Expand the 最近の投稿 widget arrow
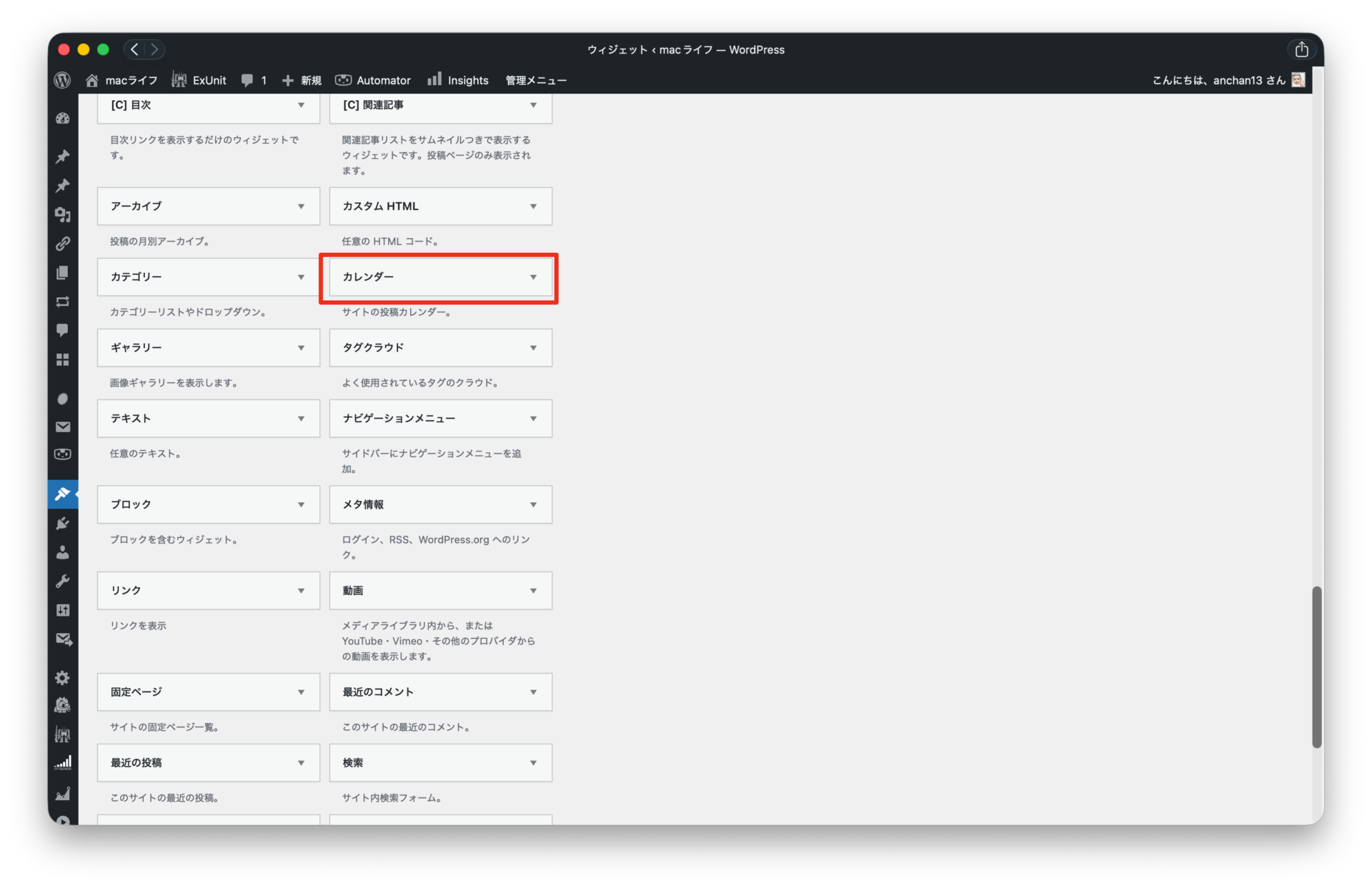The width and height of the screenshot is (1372, 888). [x=301, y=763]
